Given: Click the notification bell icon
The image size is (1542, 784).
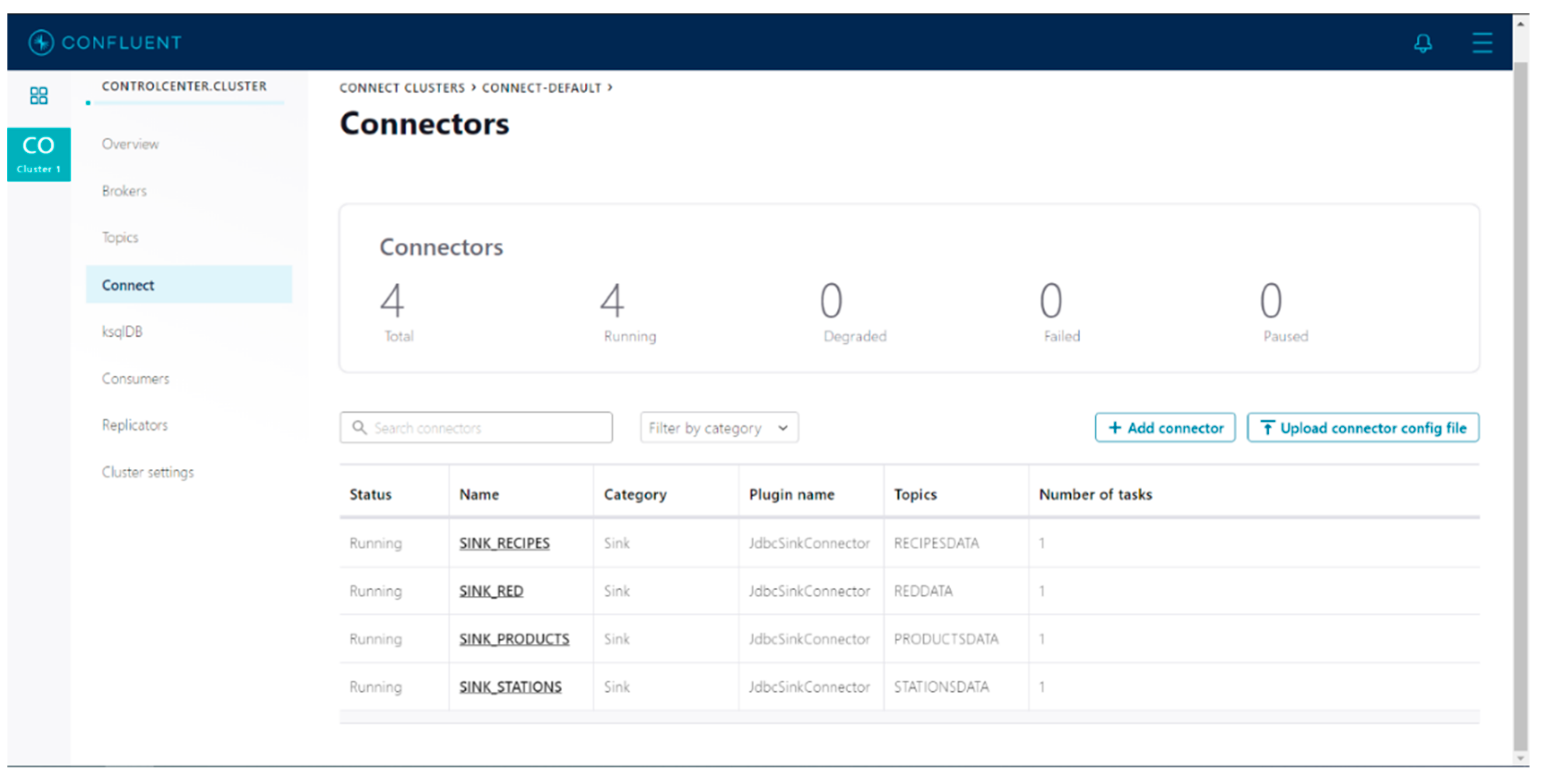Looking at the screenshot, I should pyautogui.click(x=1423, y=43).
